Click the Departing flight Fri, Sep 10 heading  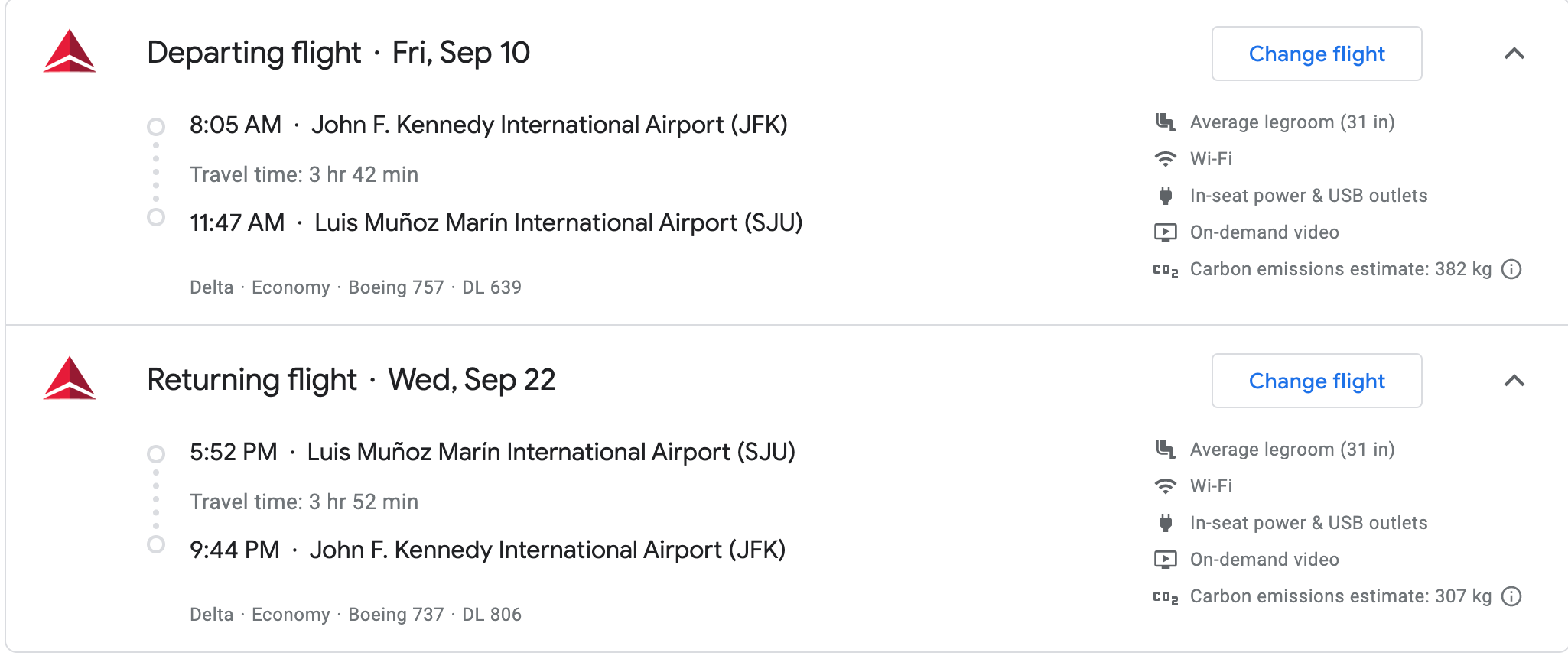[338, 53]
